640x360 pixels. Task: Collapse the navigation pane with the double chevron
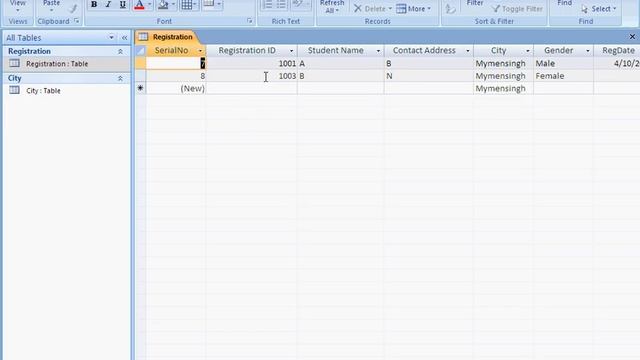click(124, 38)
